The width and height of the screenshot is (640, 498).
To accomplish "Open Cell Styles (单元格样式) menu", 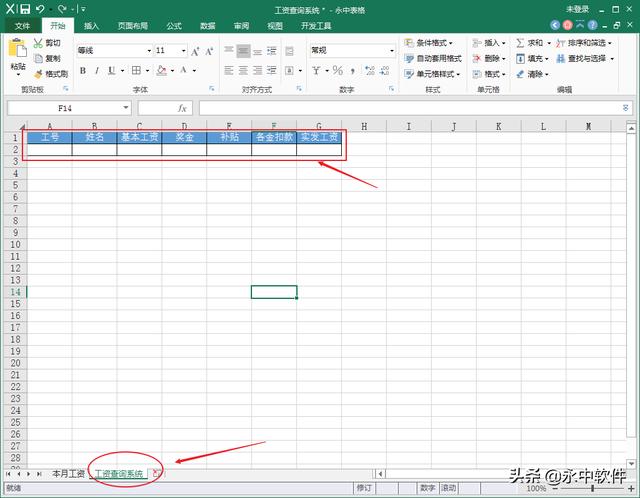I will point(432,74).
